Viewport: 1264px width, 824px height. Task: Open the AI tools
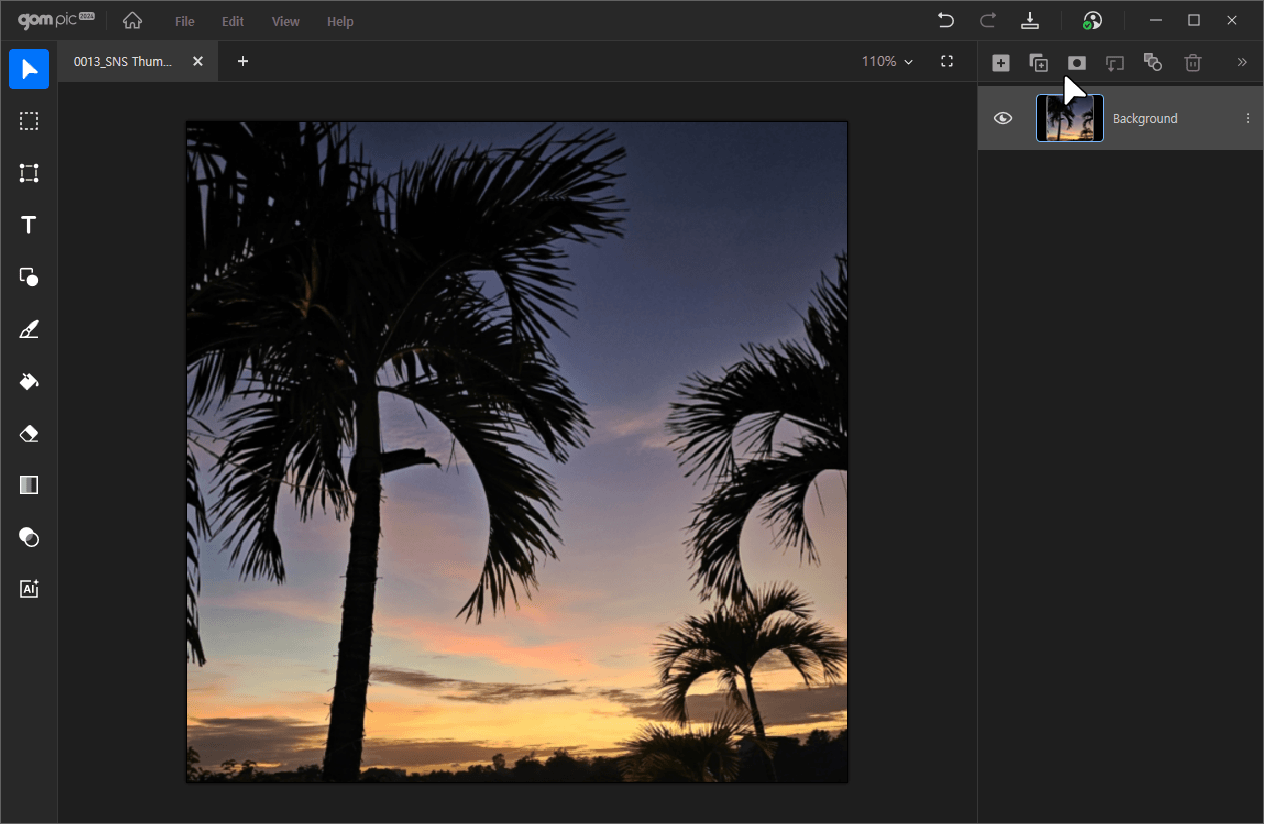[x=29, y=589]
